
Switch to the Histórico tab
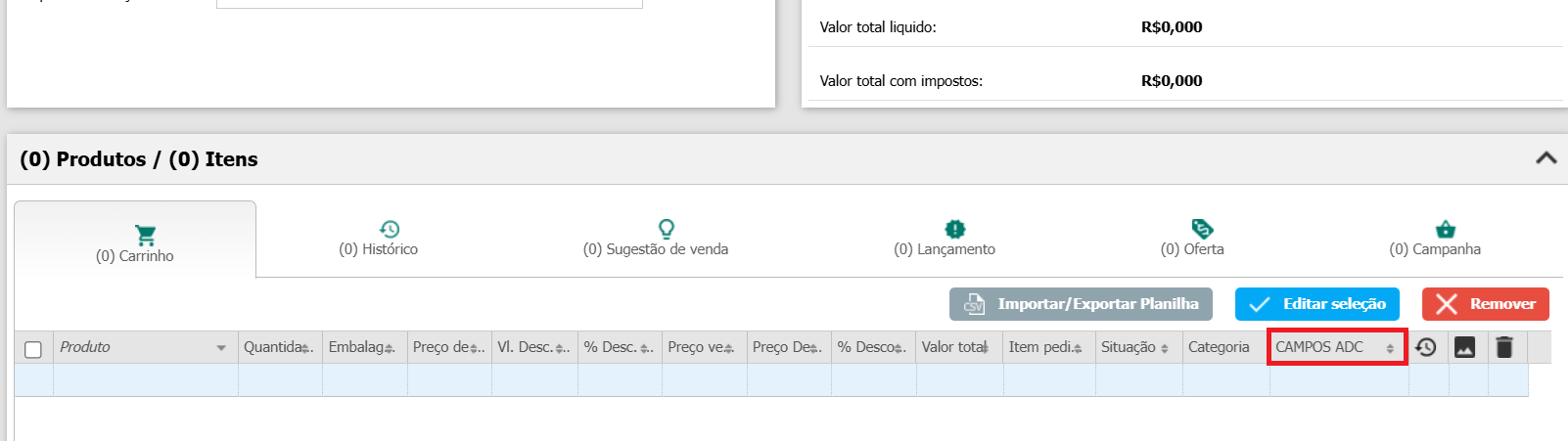coord(378,240)
